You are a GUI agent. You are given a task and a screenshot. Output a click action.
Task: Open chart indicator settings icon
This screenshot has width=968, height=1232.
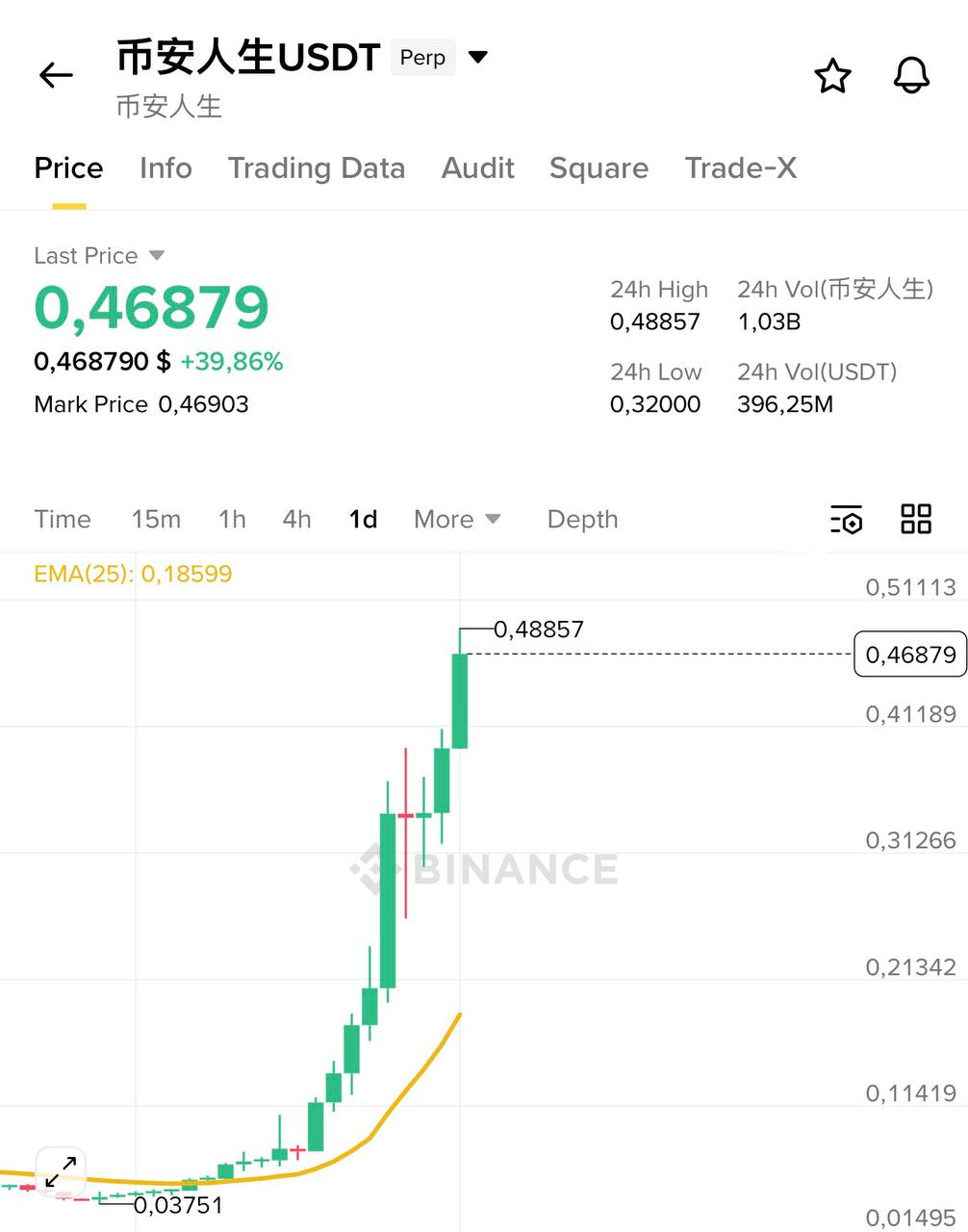coord(846,519)
